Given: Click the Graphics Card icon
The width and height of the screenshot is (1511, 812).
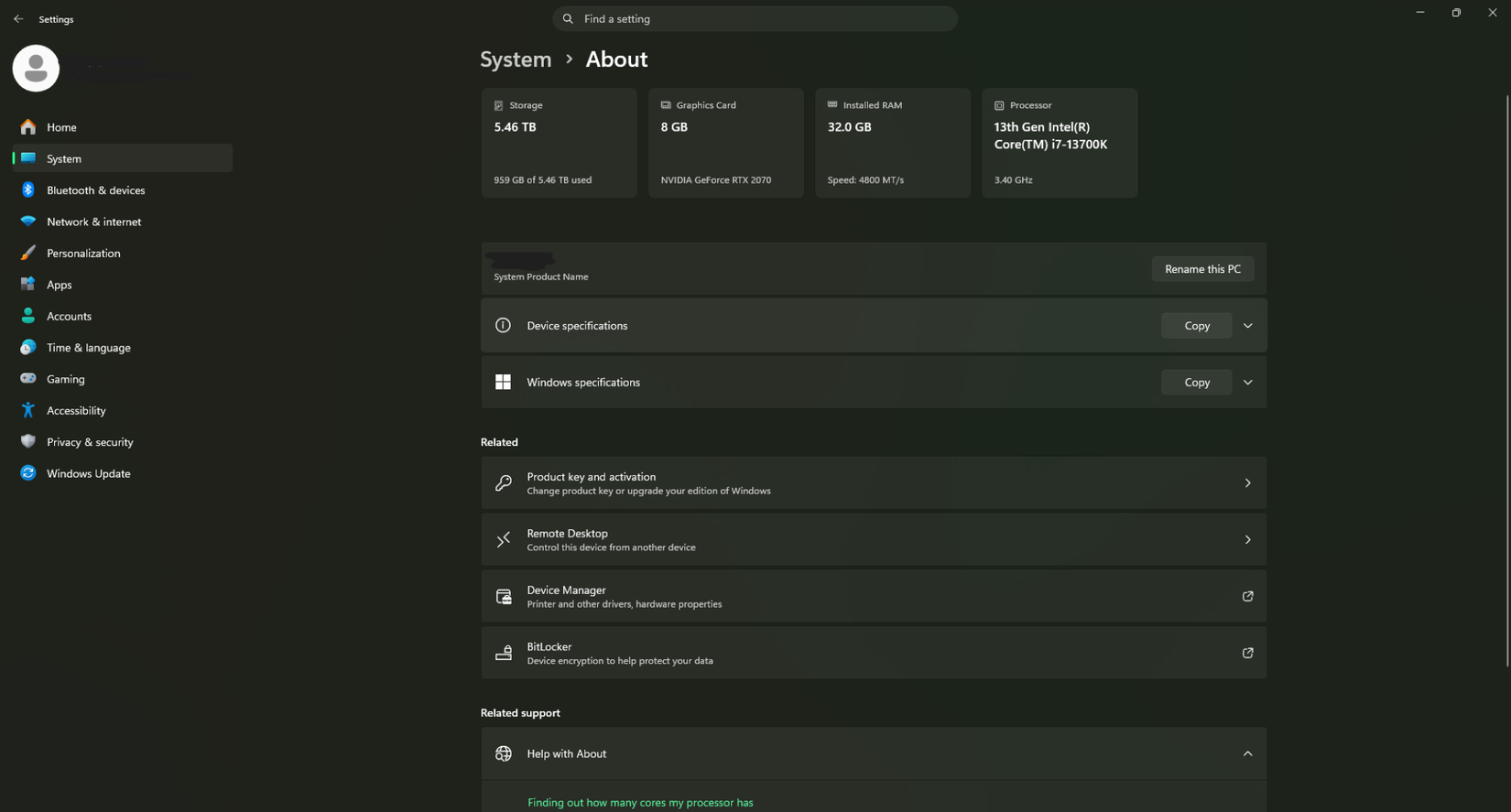Looking at the screenshot, I should 666,105.
